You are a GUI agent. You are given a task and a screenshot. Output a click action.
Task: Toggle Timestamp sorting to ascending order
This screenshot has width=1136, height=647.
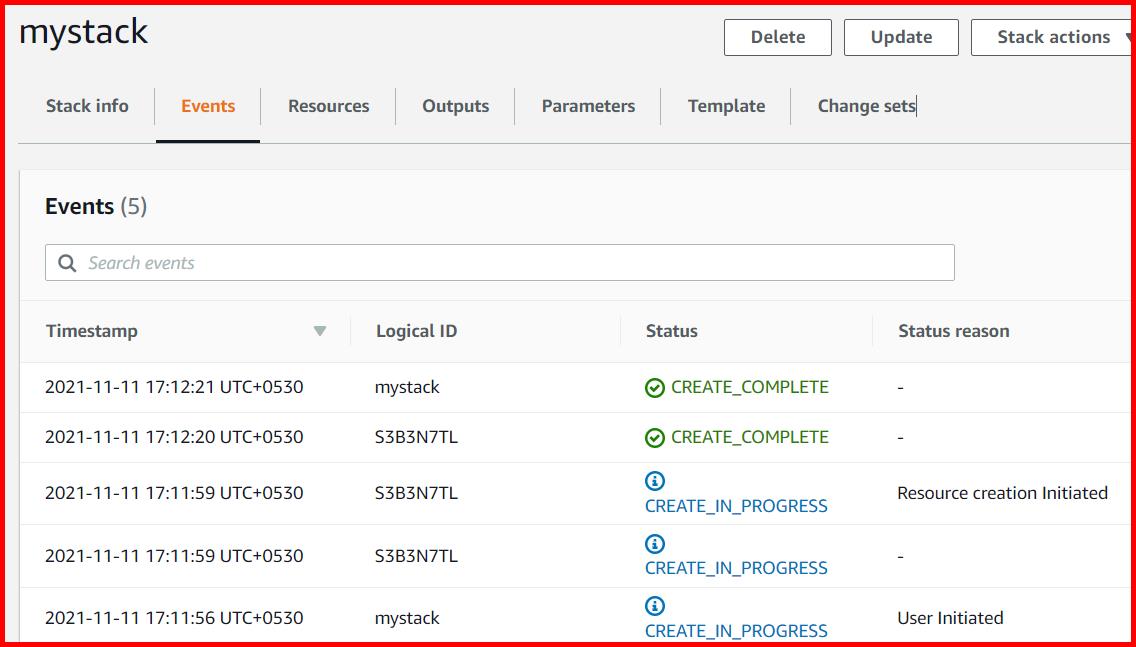(x=321, y=330)
